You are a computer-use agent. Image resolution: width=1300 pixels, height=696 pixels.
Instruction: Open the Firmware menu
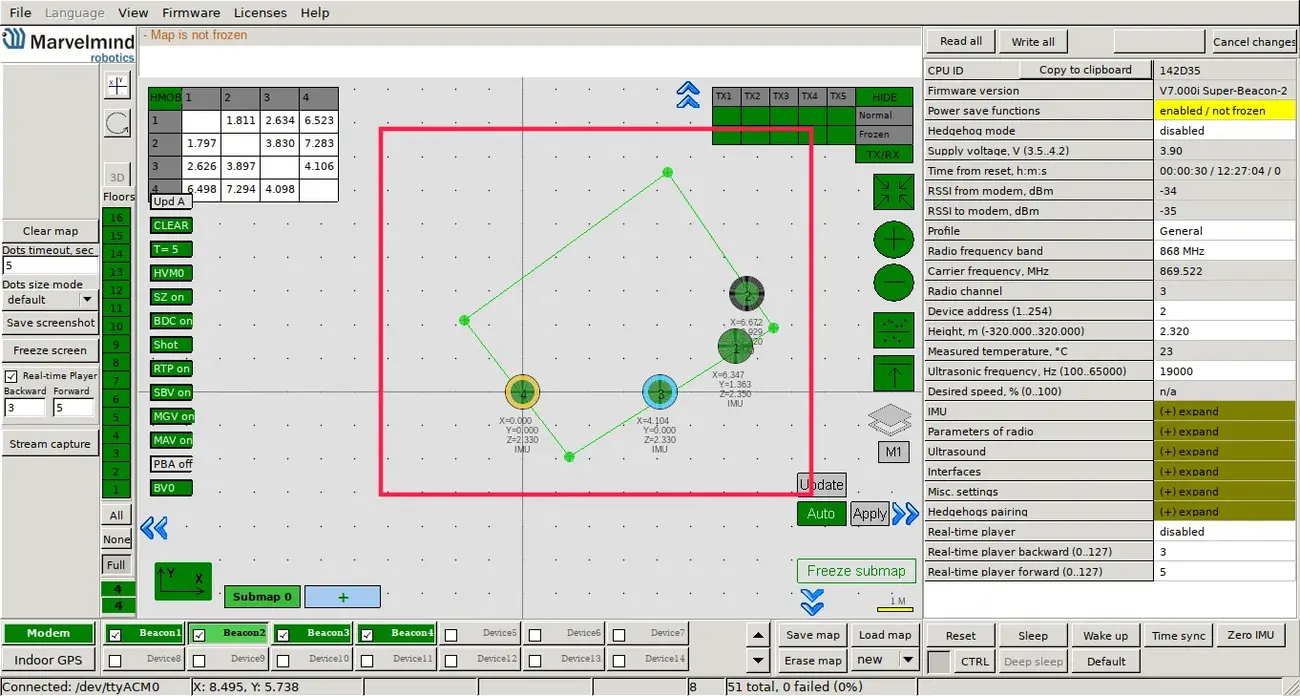[x=191, y=13]
